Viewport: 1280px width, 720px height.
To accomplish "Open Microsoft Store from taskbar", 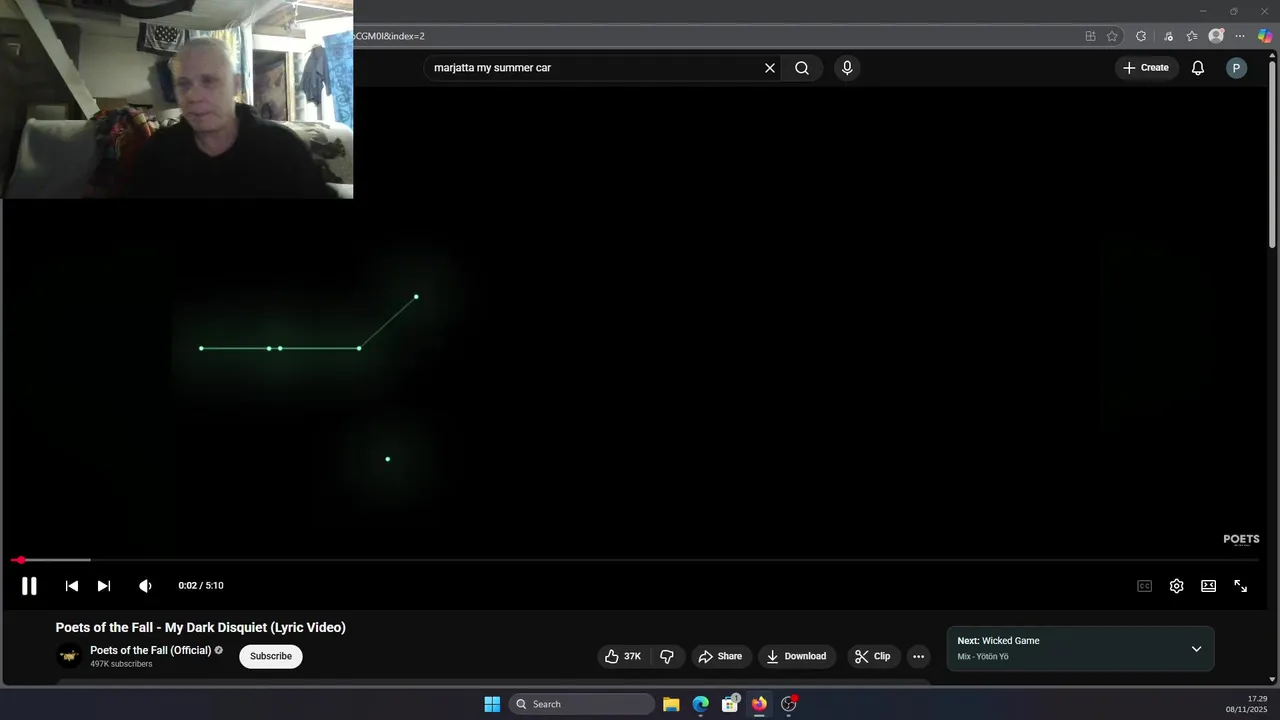I will coord(730,704).
